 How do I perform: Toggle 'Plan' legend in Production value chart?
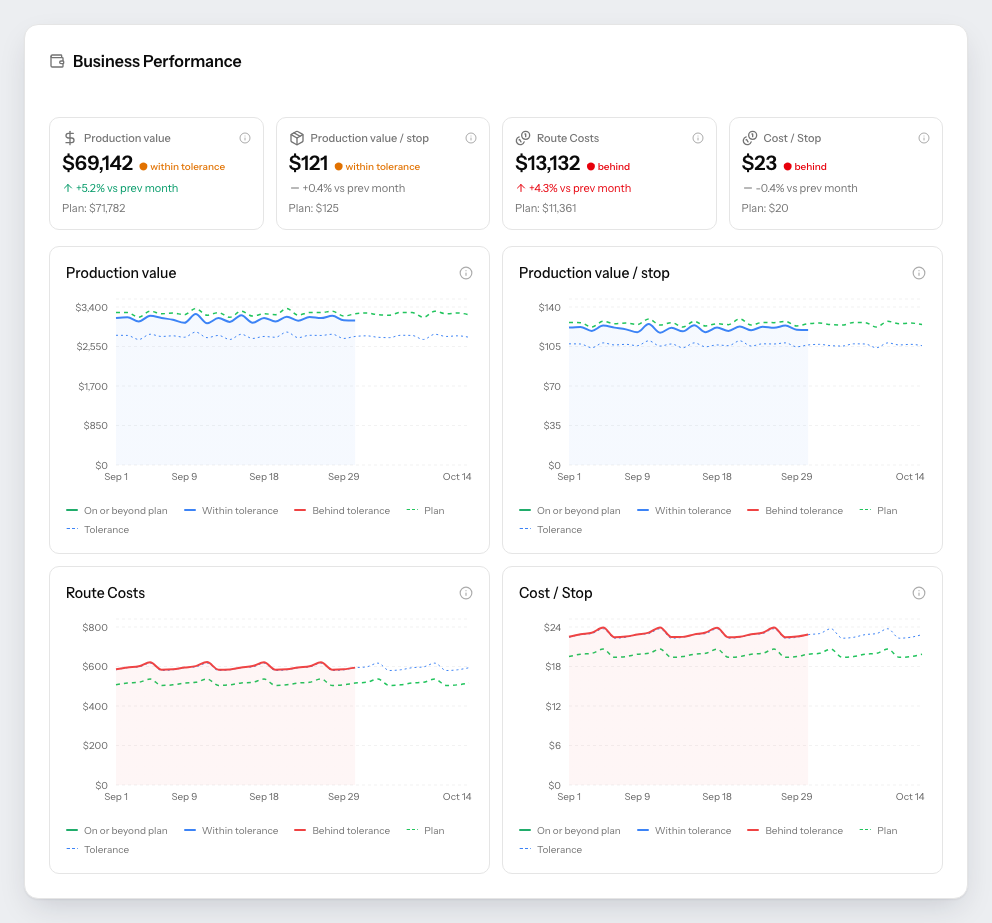pyautogui.click(x=425, y=511)
